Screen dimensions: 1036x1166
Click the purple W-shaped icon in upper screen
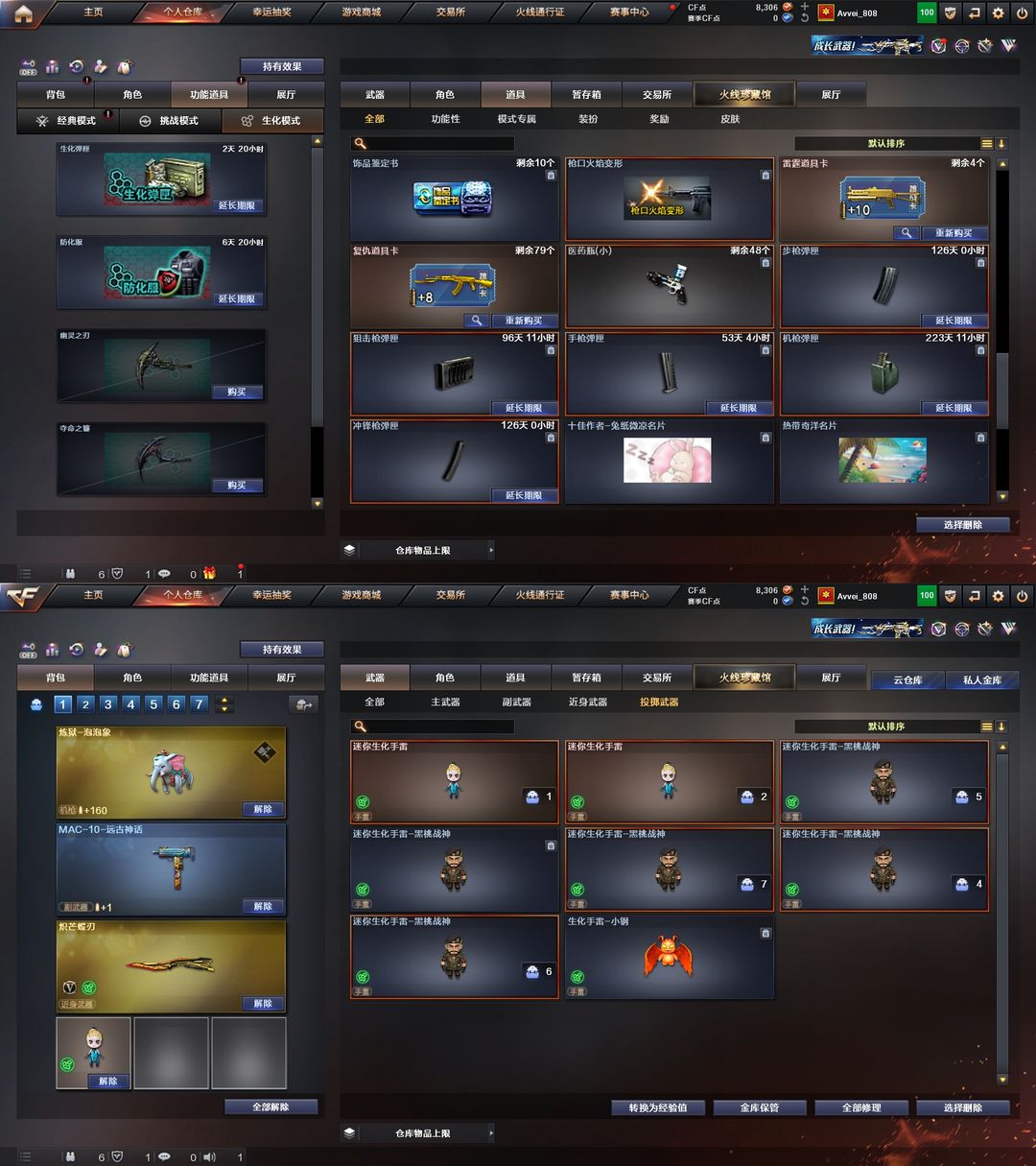pyautogui.click(x=1009, y=45)
